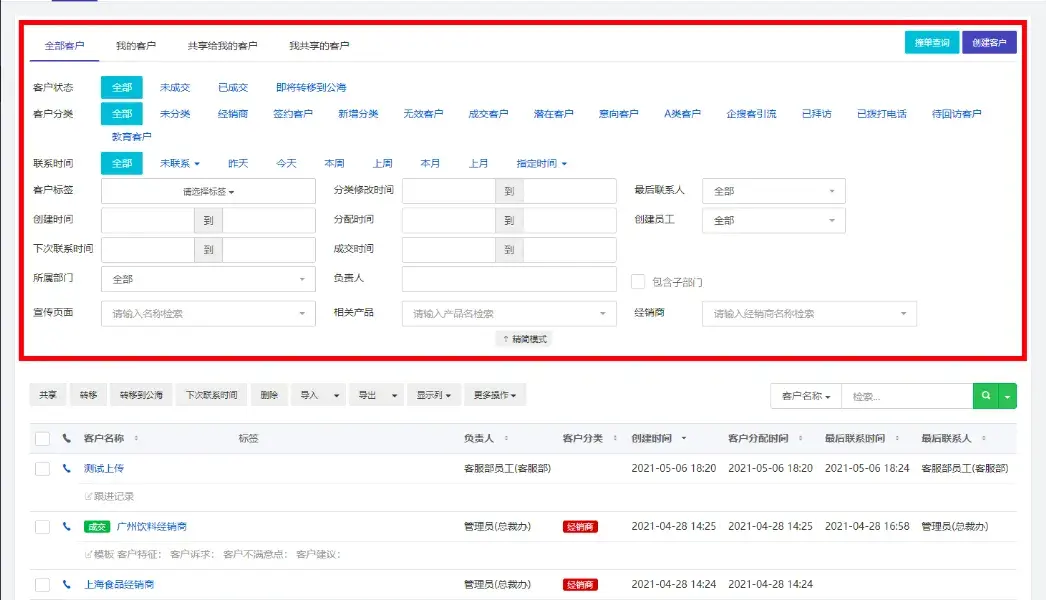Open the green search options caret
Screen dimensions: 1046x600
(1007, 396)
